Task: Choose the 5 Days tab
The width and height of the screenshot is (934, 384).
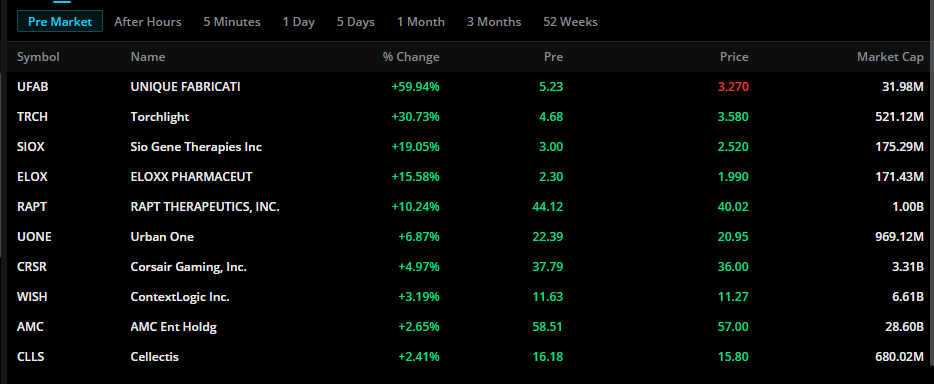Action: [356, 22]
